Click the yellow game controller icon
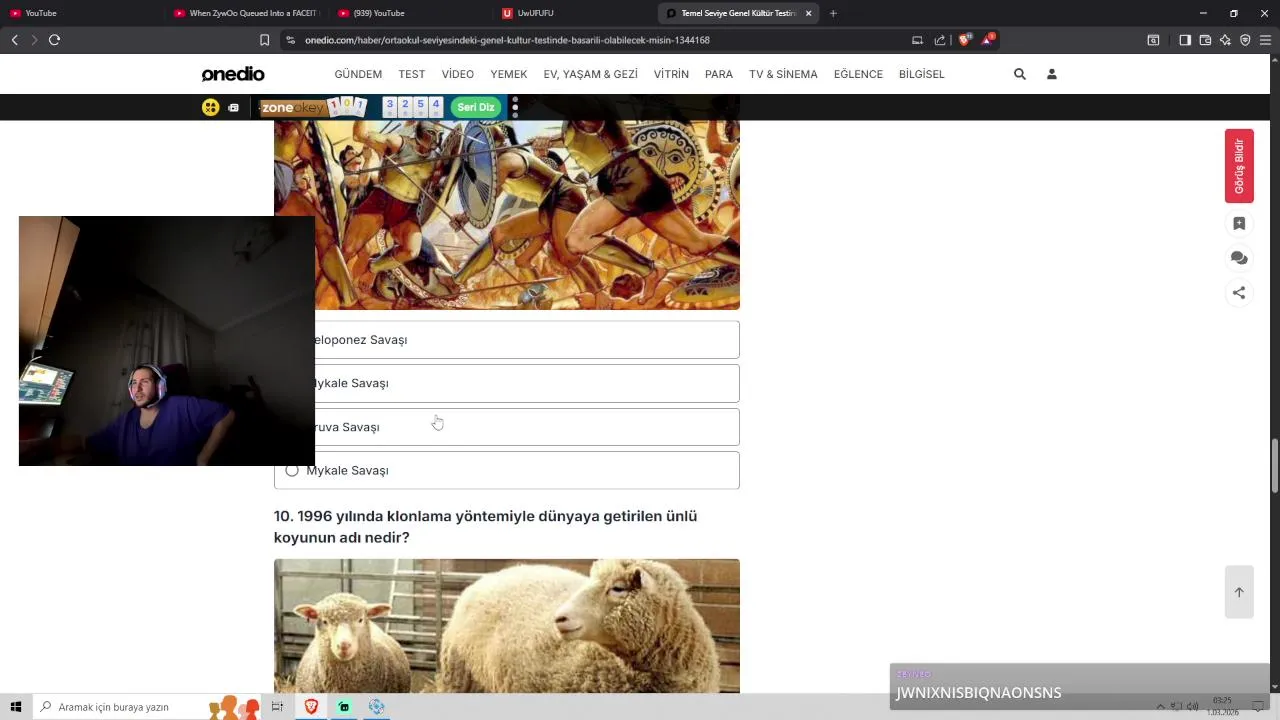1280x720 pixels. 210,107
